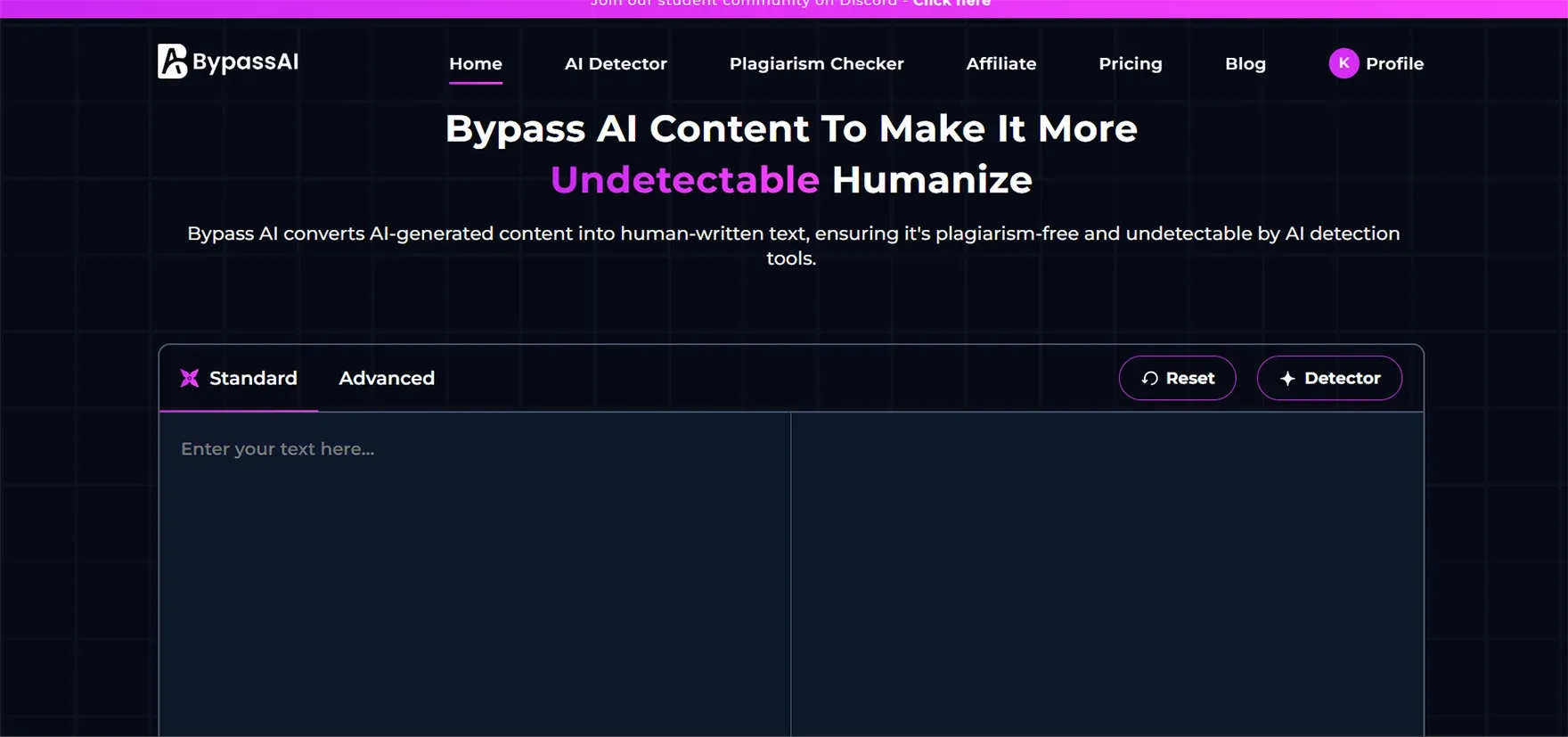Click the BypassAI logo icon
Screen dimensions: 1568x737
[x=172, y=61]
